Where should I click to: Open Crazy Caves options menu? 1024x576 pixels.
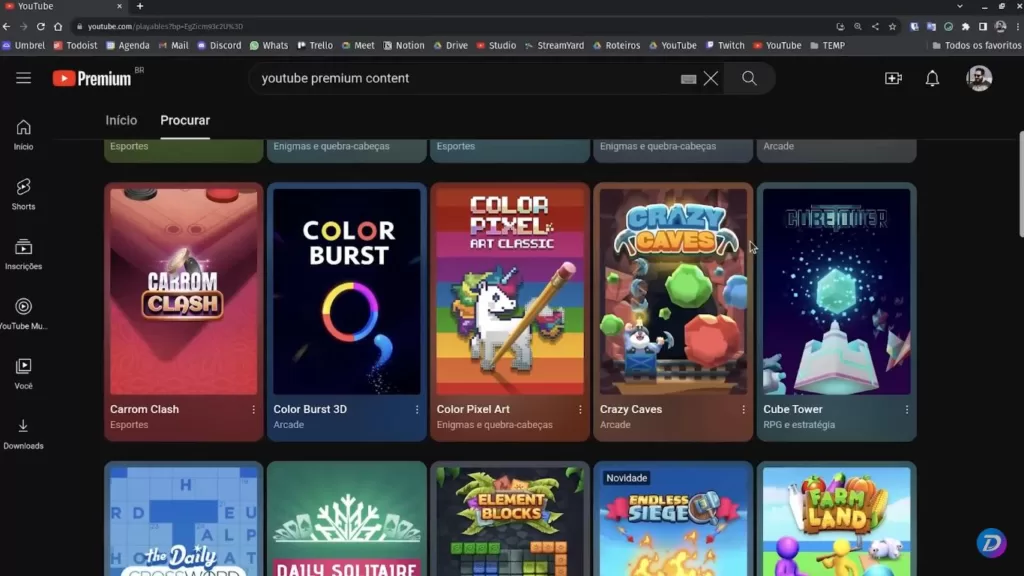743,409
